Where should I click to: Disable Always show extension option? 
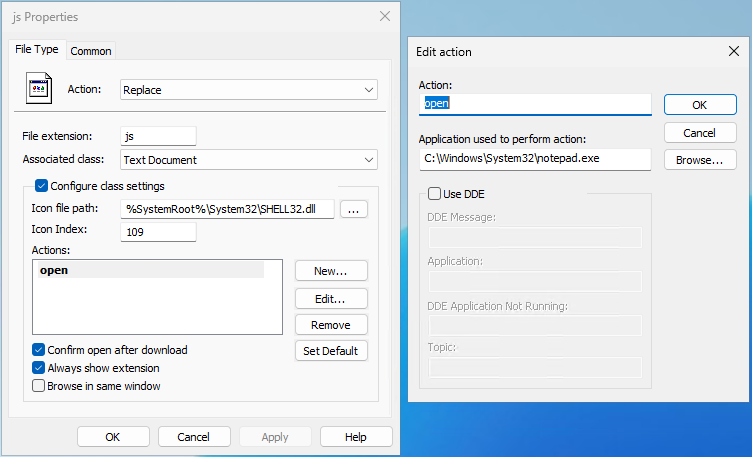[39, 368]
